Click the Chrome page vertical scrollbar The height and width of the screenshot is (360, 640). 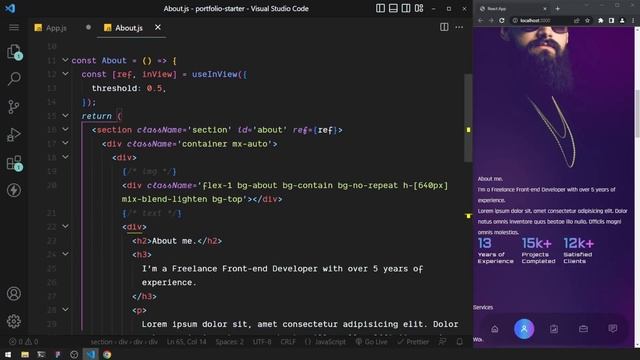(637, 113)
